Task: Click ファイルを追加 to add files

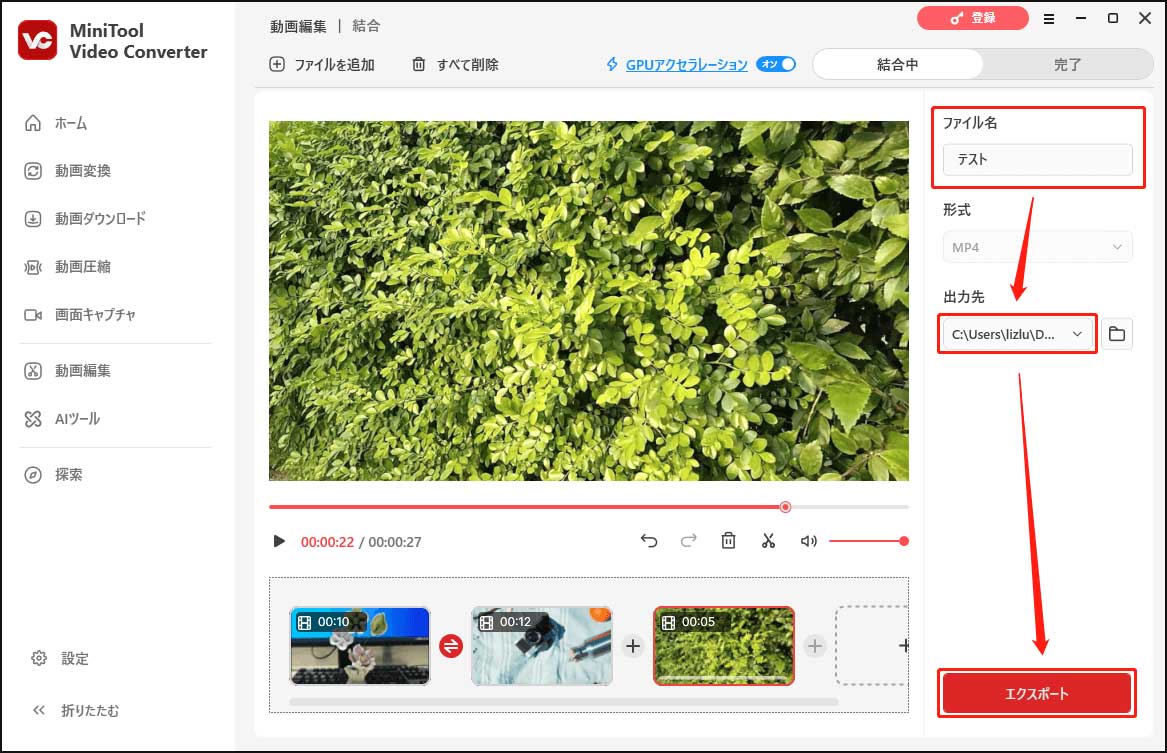Action: click(x=322, y=65)
